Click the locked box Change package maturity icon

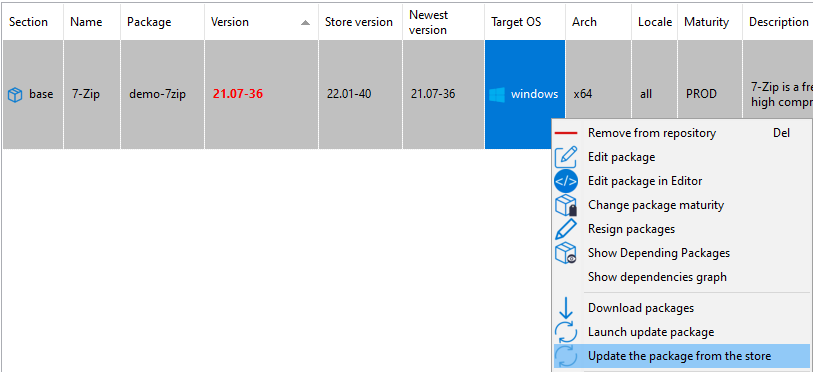coord(566,205)
